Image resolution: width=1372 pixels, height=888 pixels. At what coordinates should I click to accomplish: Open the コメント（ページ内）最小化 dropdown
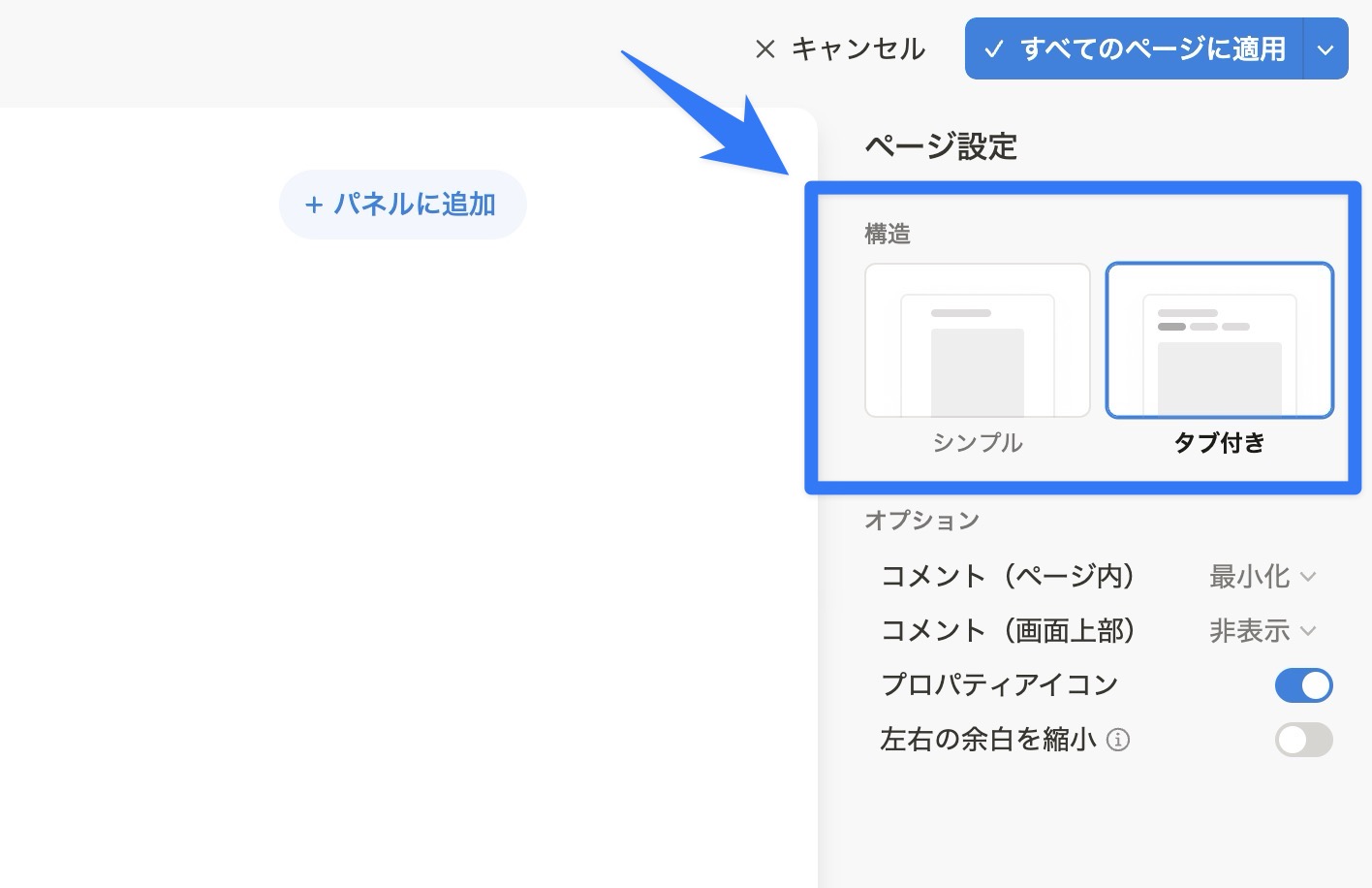coord(1263,577)
